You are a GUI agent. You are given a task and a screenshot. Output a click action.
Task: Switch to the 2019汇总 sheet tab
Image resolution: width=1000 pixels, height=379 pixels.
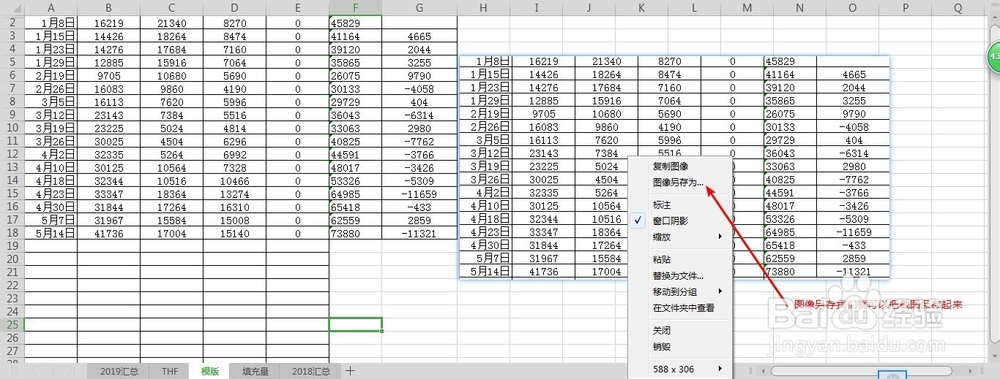tap(119, 371)
